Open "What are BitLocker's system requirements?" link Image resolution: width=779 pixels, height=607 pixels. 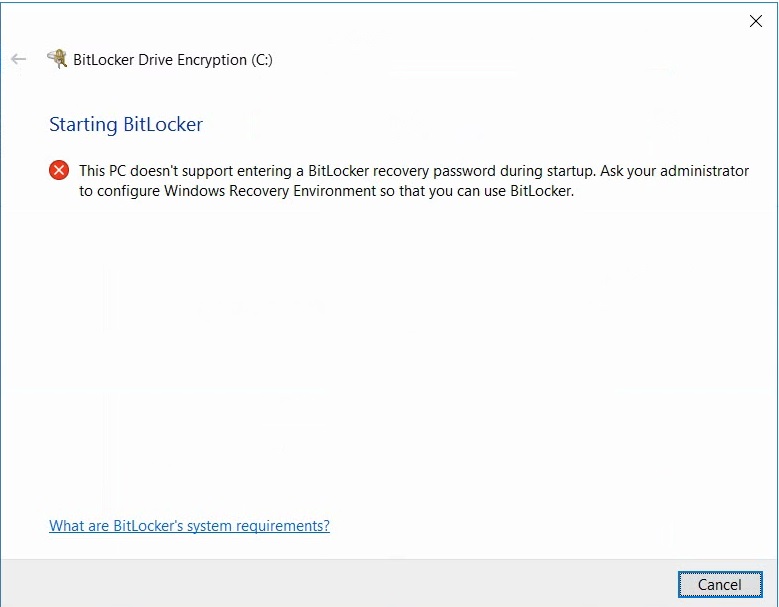click(189, 526)
